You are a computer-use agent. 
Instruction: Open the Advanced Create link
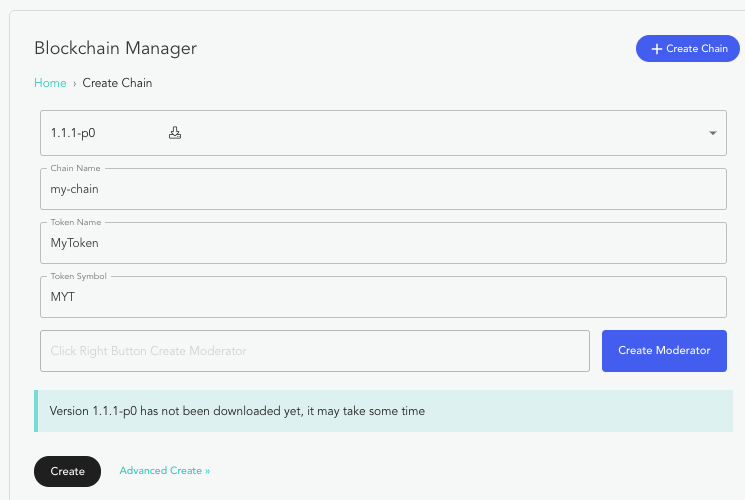tap(164, 470)
